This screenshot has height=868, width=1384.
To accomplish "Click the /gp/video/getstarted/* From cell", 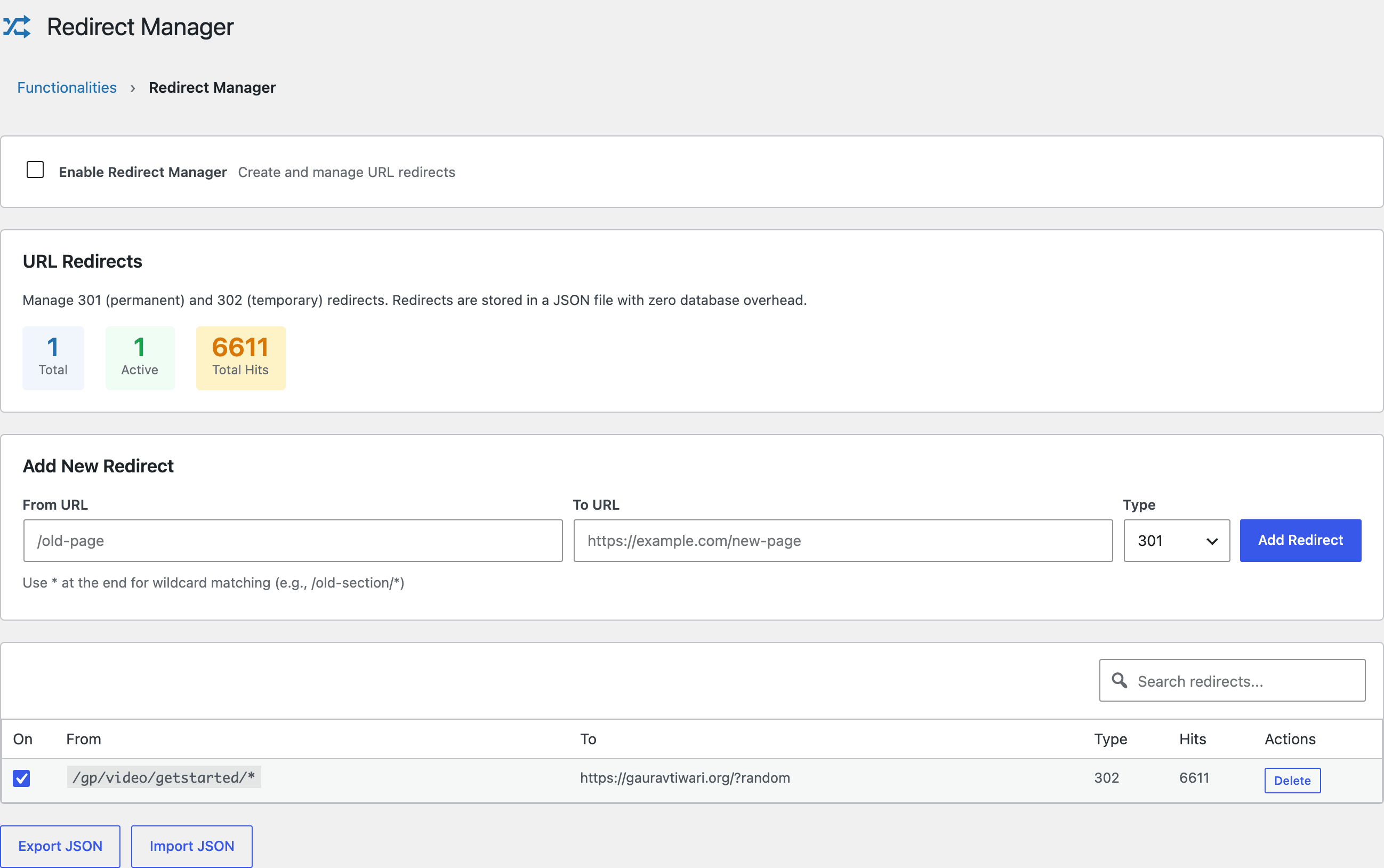I will pos(164,777).
